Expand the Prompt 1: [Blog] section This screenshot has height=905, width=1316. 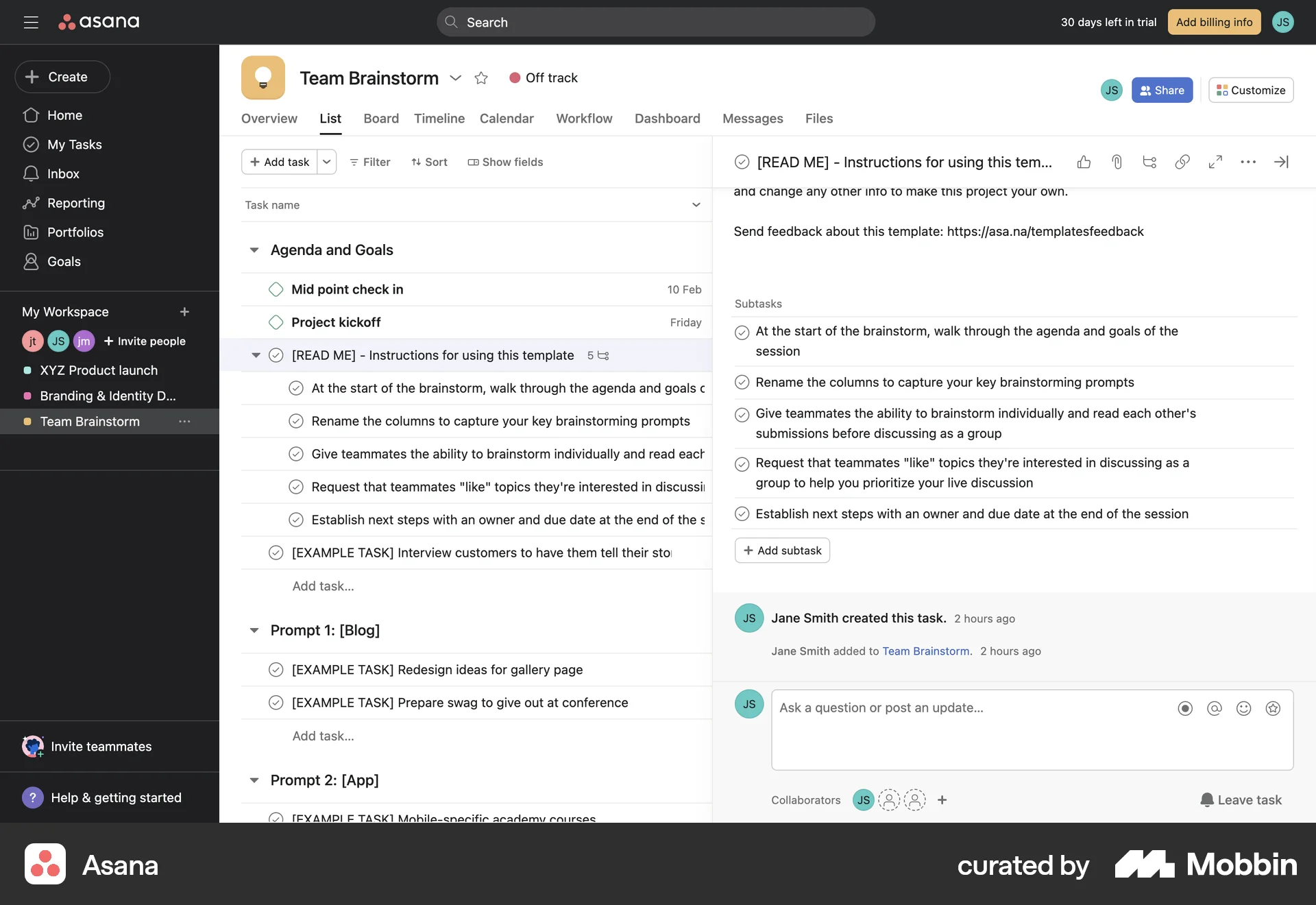(x=254, y=630)
